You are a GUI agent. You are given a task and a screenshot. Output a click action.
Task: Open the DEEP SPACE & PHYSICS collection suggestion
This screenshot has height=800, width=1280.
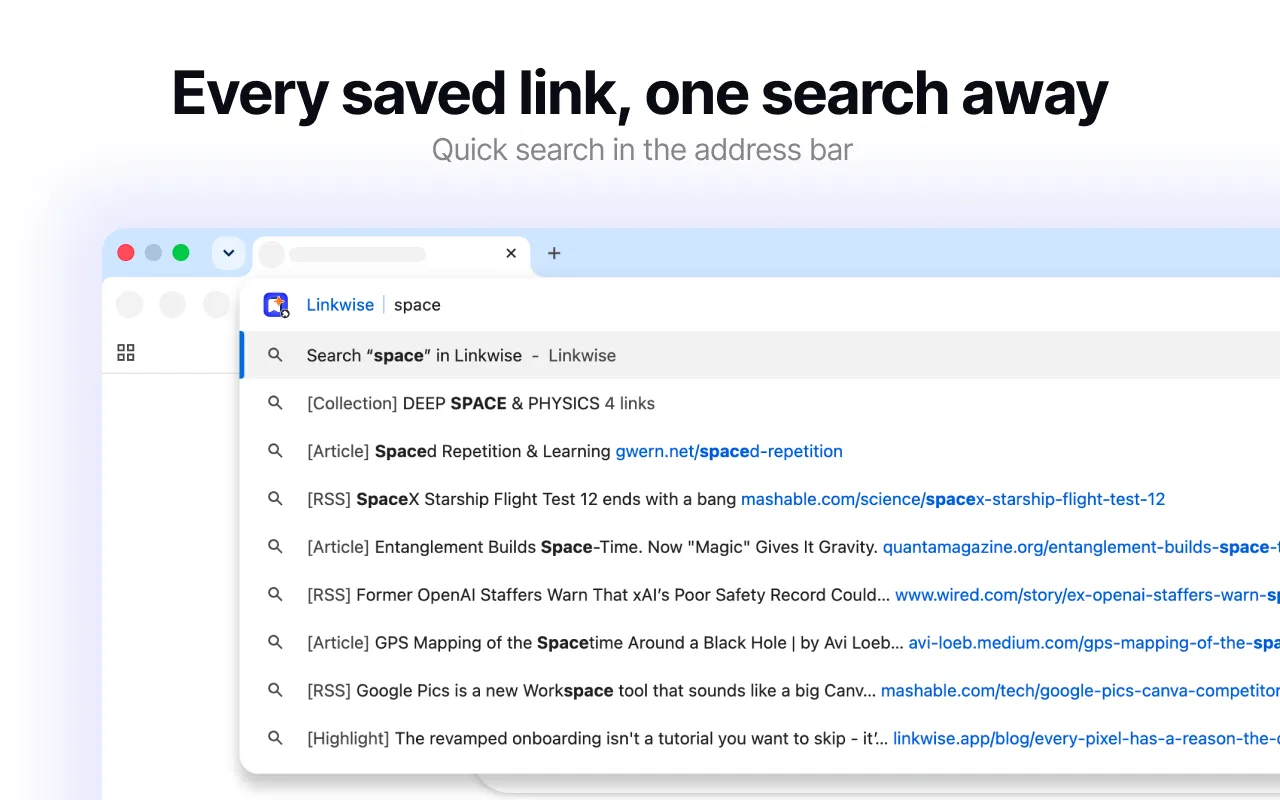pos(760,403)
